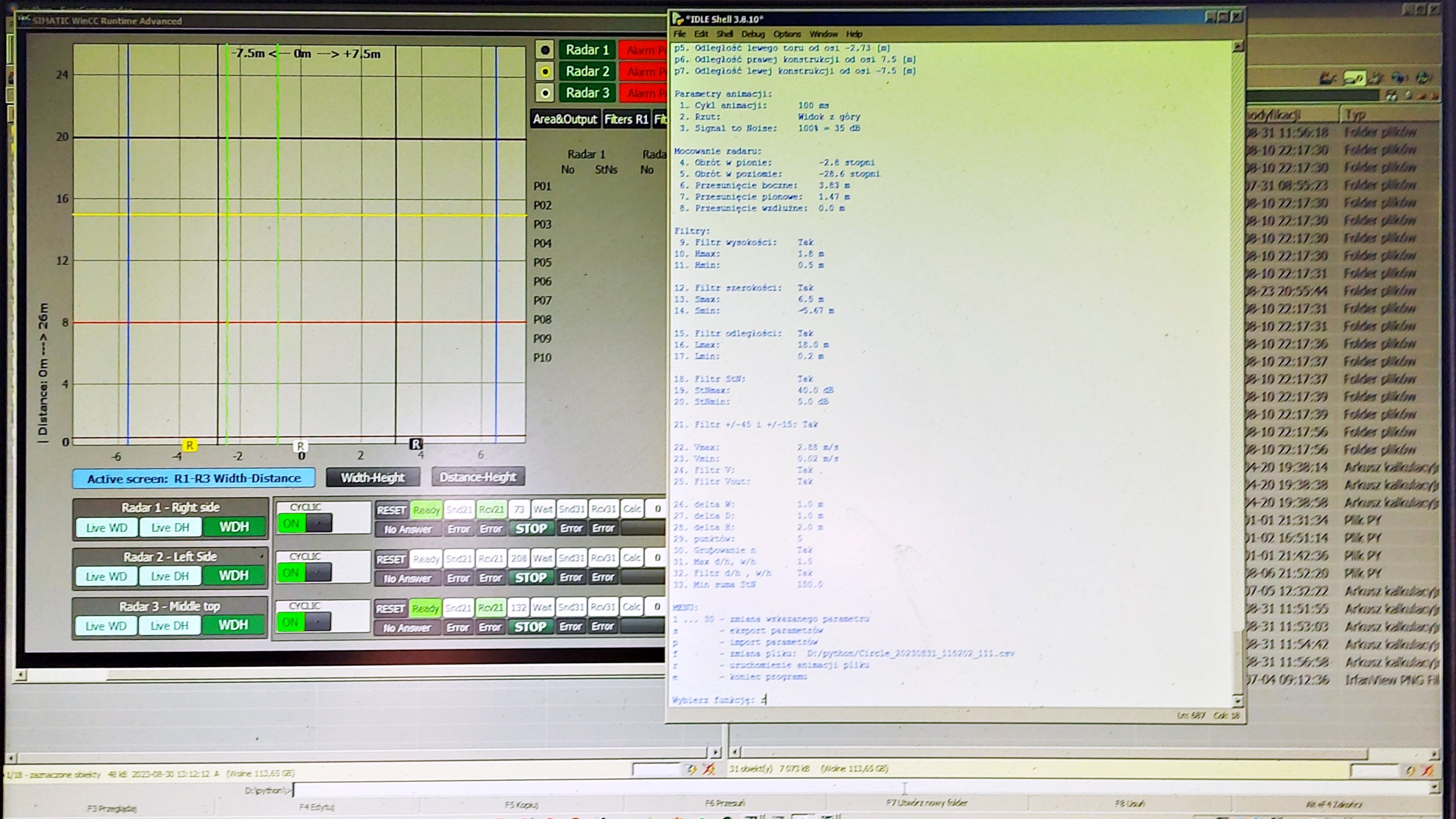Open the Help menu in IDLE Shell

853,34
